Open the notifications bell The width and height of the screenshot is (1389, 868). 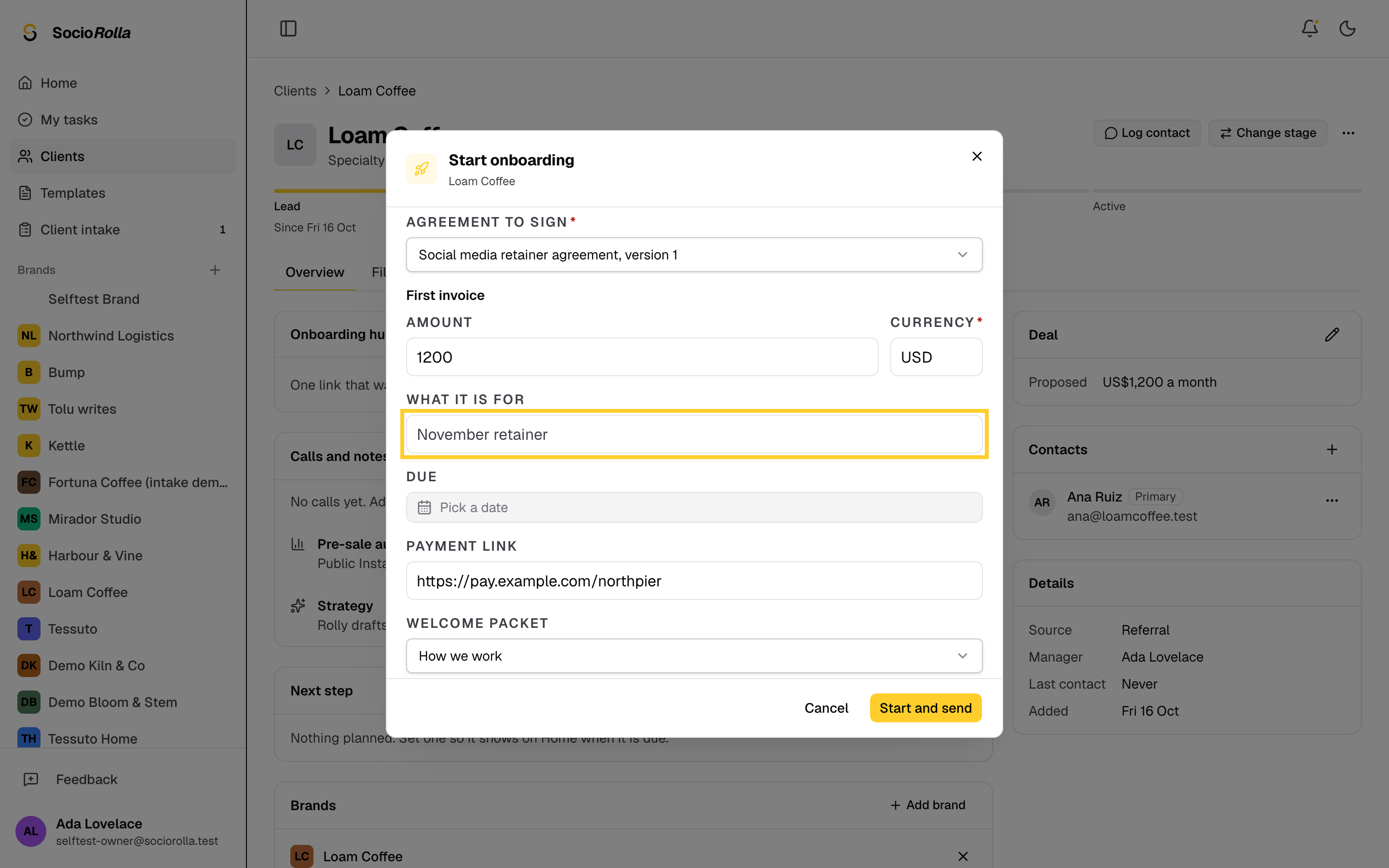[1309, 28]
